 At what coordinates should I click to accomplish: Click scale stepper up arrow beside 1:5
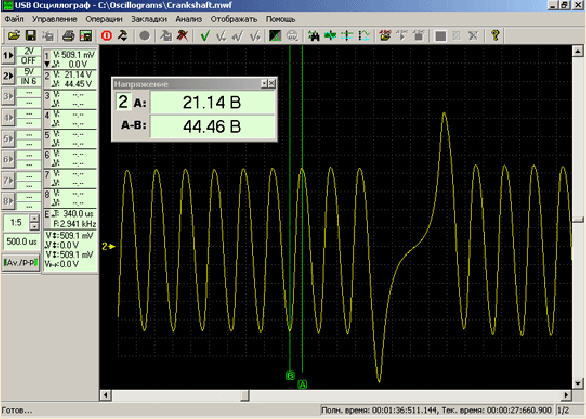(34, 218)
